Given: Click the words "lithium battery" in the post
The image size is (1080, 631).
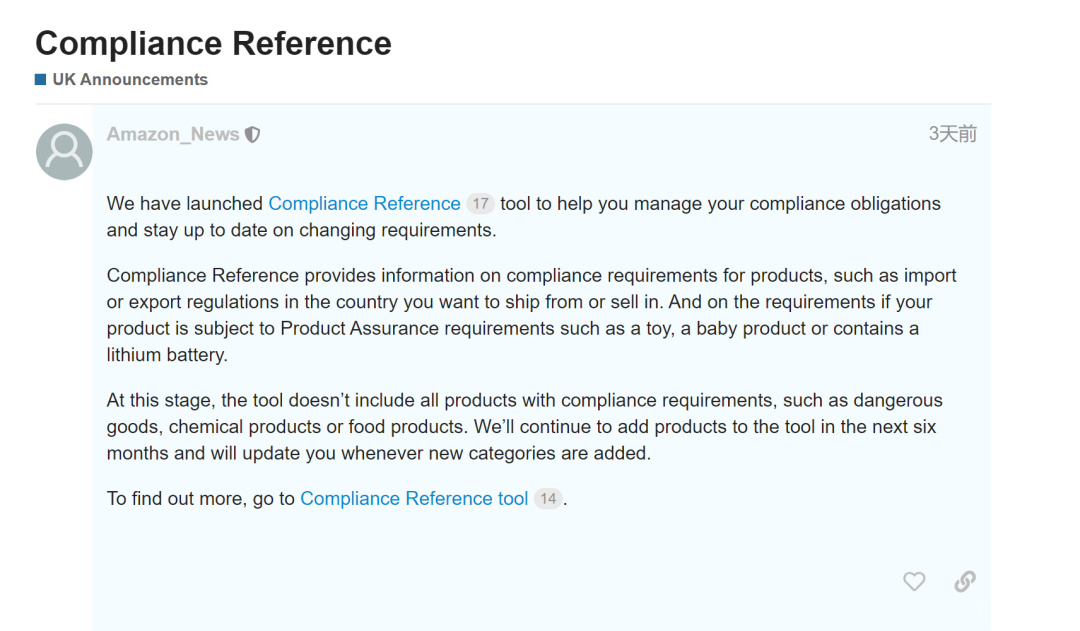Looking at the screenshot, I should [167, 355].
